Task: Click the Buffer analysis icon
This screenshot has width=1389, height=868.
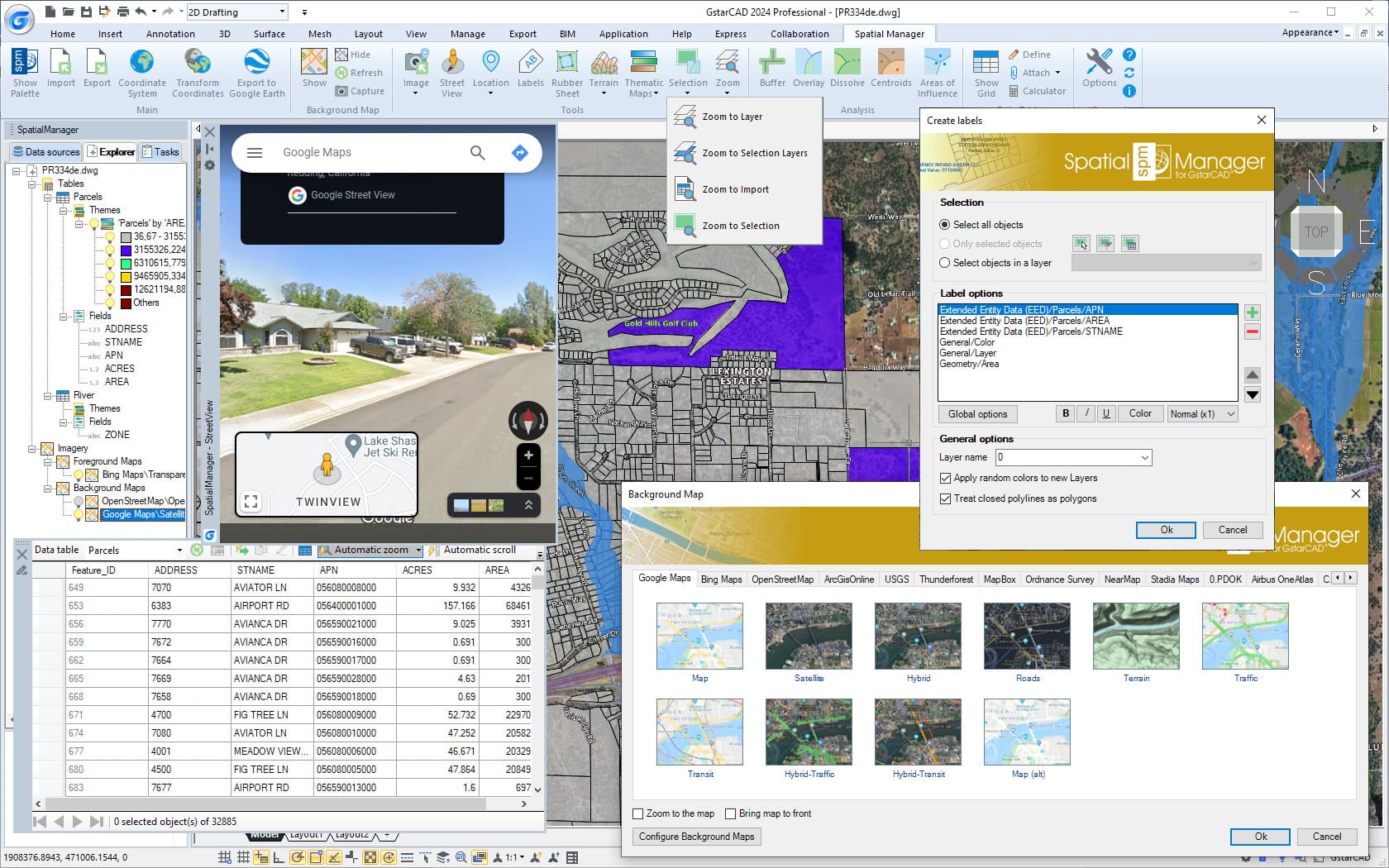Action: tap(772, 68)
